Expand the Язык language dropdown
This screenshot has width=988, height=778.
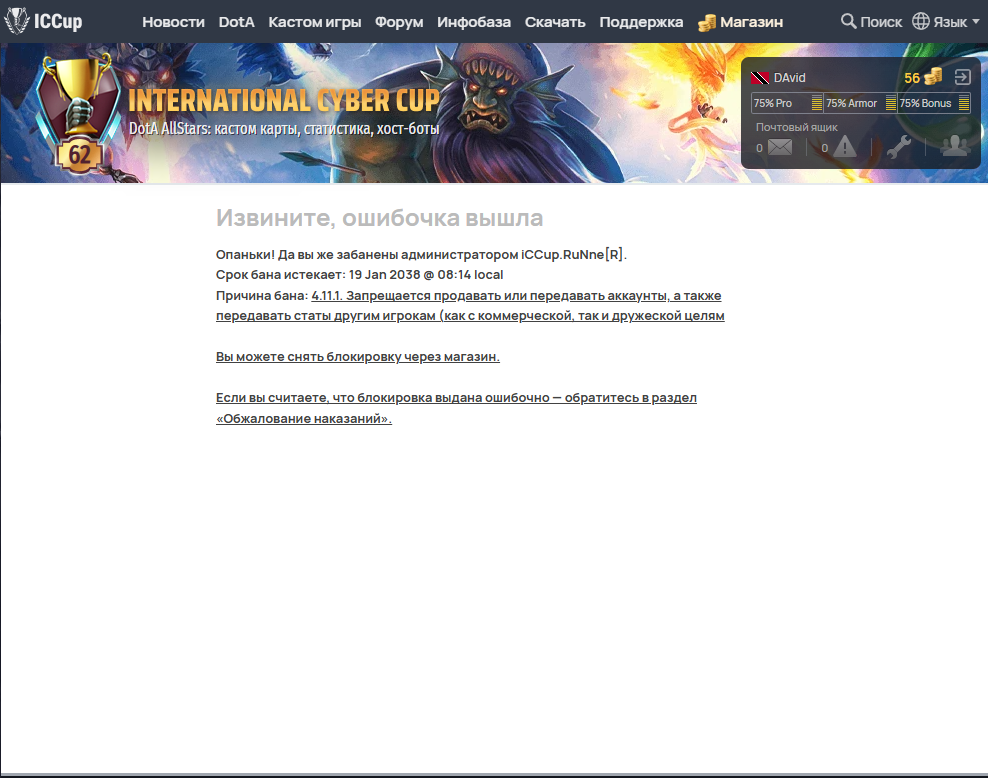tap(946, 22)
